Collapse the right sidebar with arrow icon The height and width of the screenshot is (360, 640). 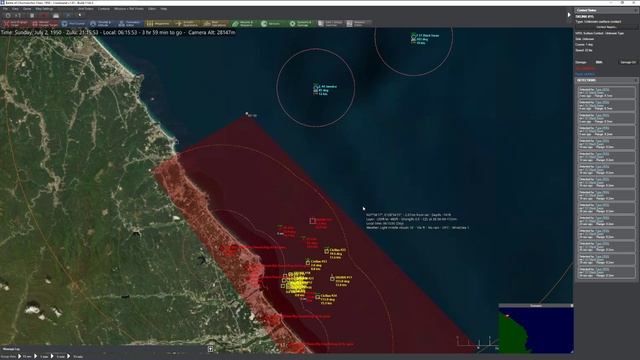click(x=569, y=15)
